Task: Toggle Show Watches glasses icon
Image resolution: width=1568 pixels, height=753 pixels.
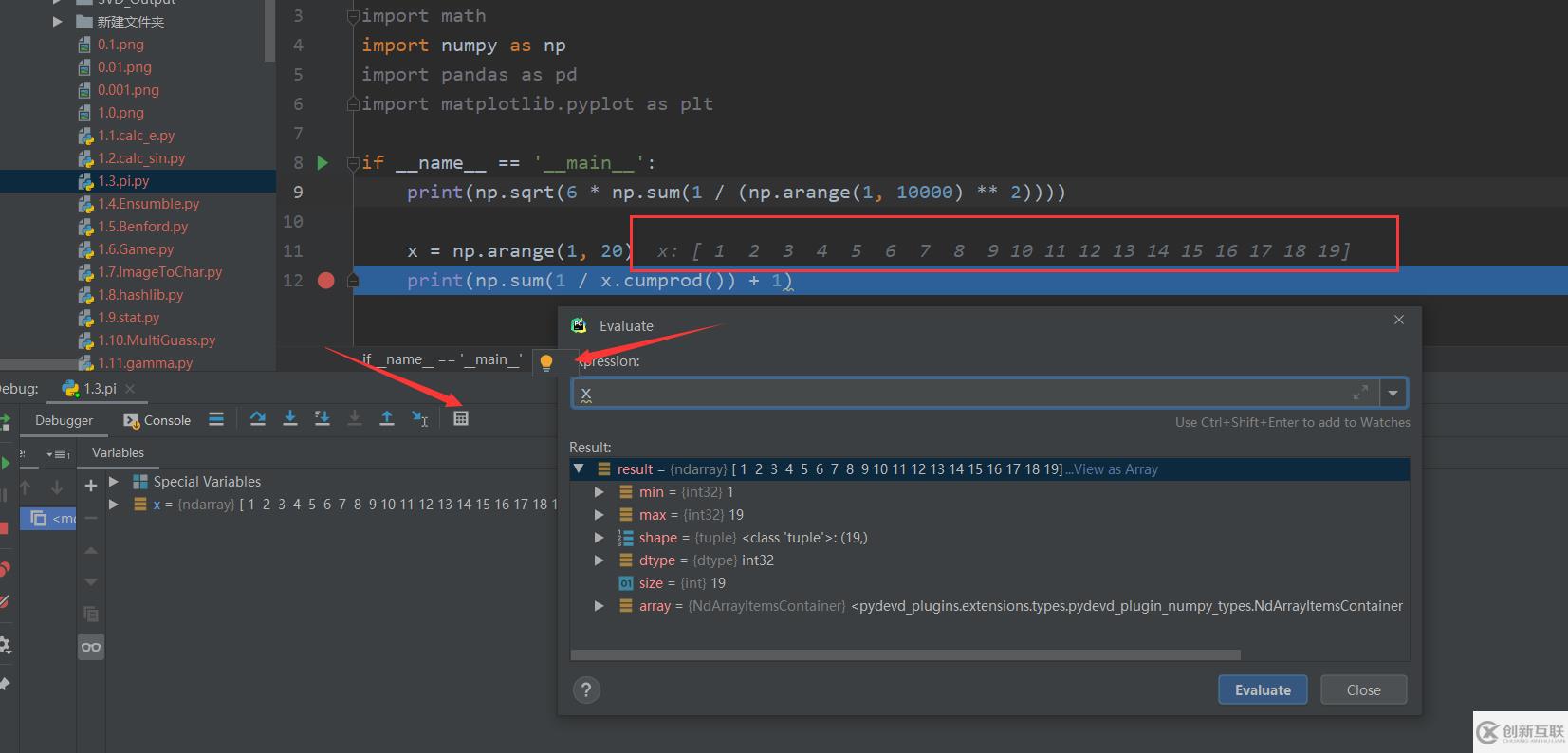Action: coord(91,647)
